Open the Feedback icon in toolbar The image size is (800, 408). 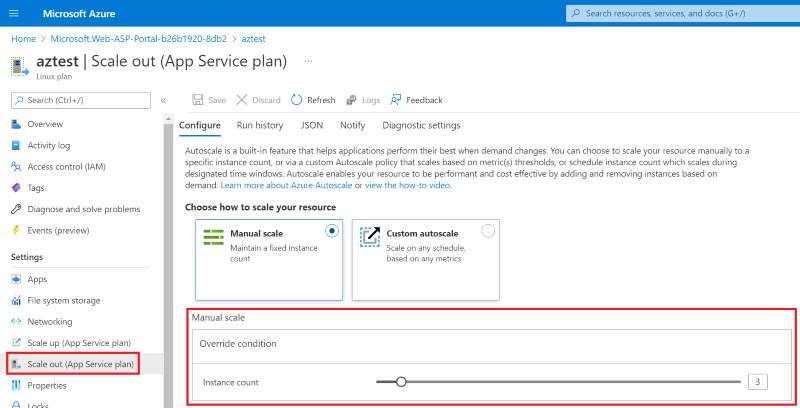point(397,100)
